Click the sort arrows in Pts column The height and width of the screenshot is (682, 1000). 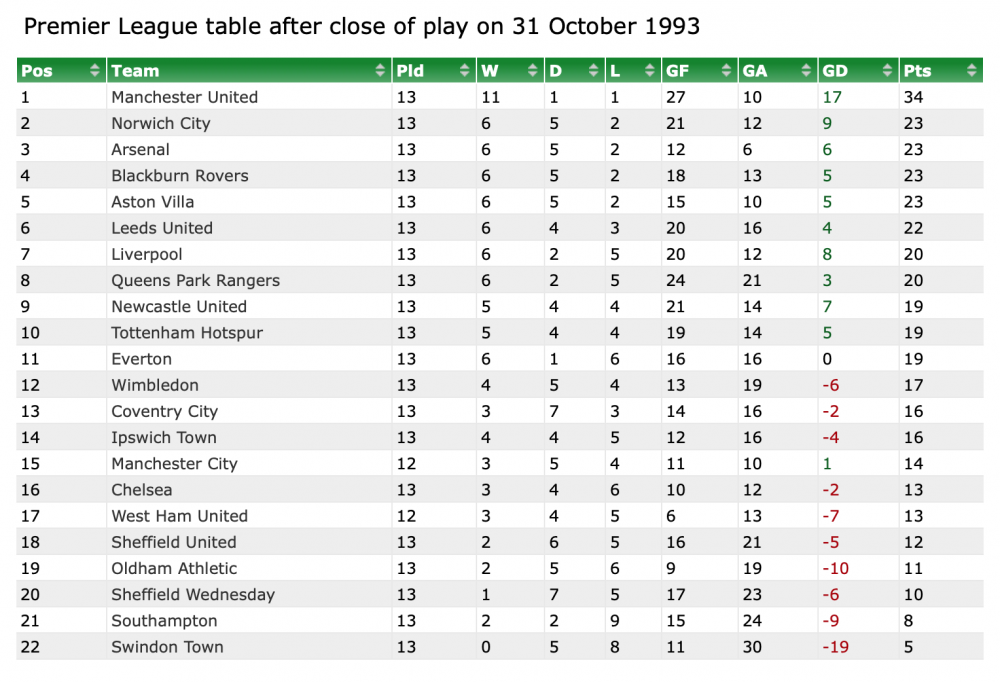pyautogui.click(x=971, y=71)
